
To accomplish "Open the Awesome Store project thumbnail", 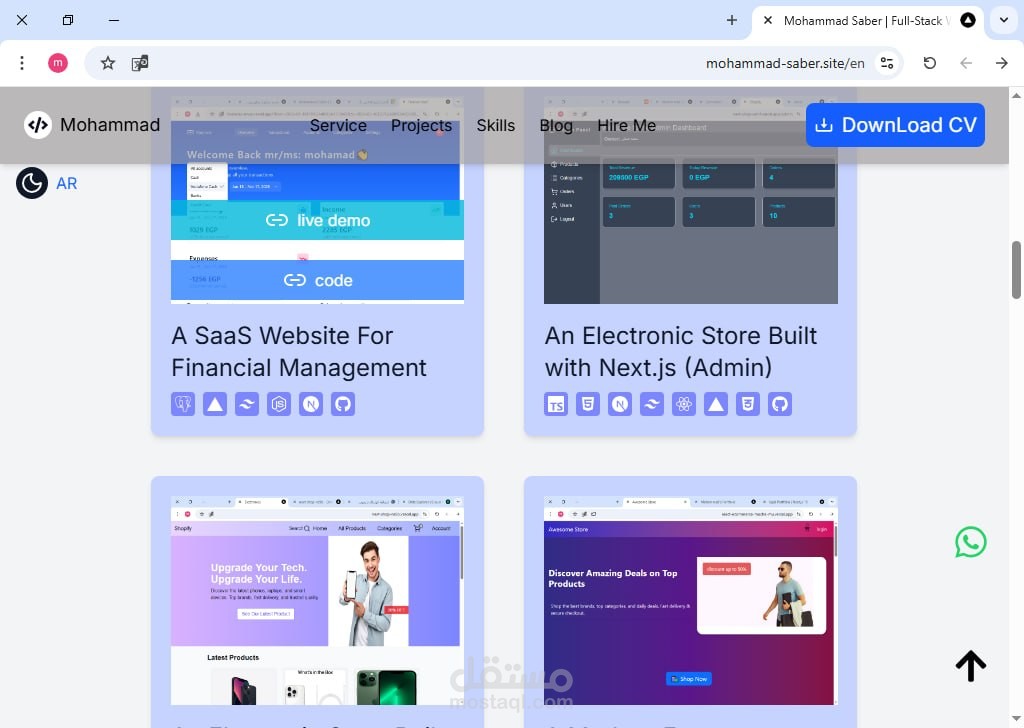I will [690, 601].
